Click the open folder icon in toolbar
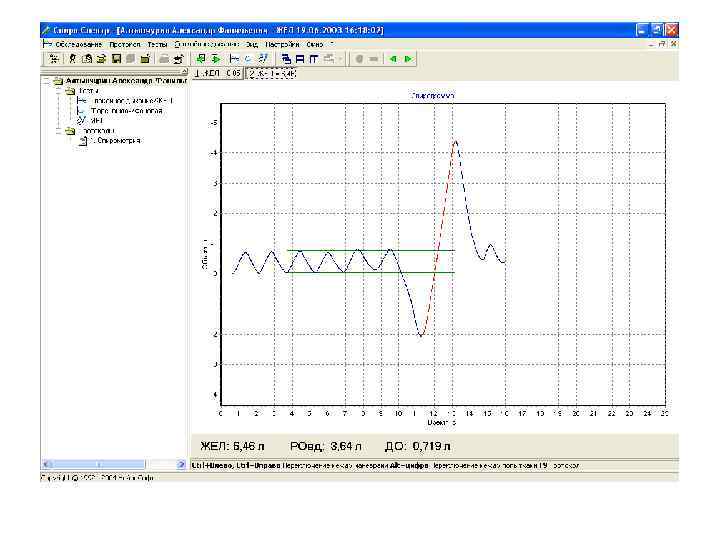The width and height of the screenshot is (720, 540). pos(102,59)
